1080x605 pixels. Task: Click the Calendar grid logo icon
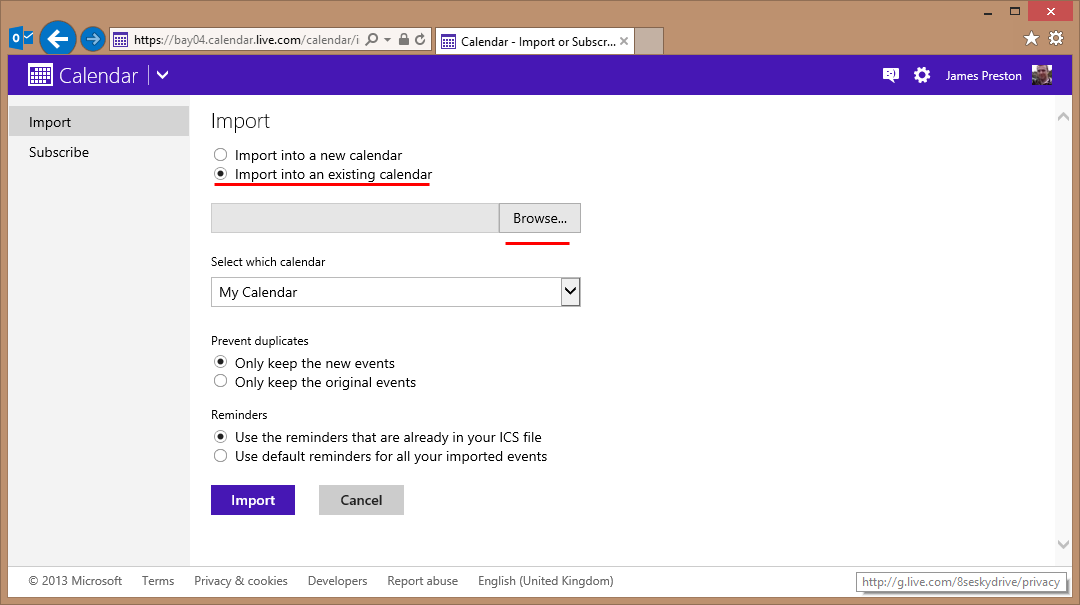pyautogui.click(x=40, y=75)
